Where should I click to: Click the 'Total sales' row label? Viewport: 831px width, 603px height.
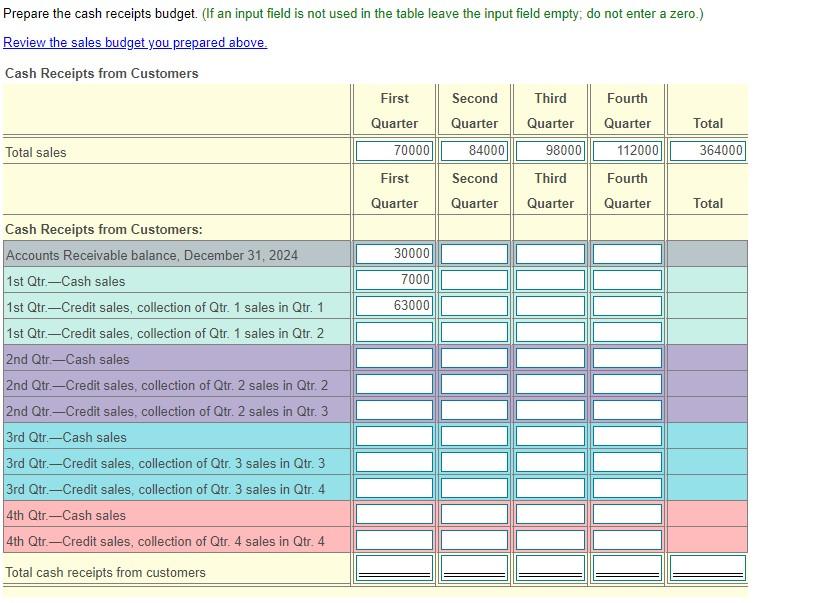coord(36,153)
